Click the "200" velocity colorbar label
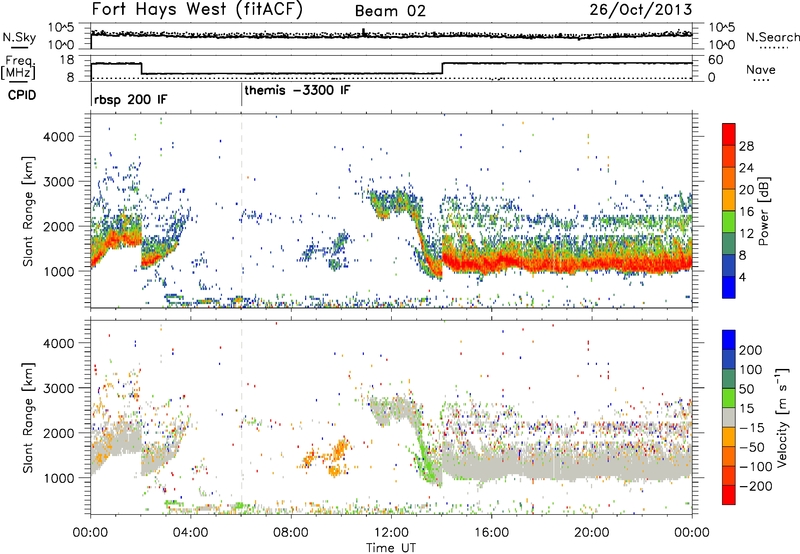The height and width of the screenshot is (554, 800). (751, 350)
